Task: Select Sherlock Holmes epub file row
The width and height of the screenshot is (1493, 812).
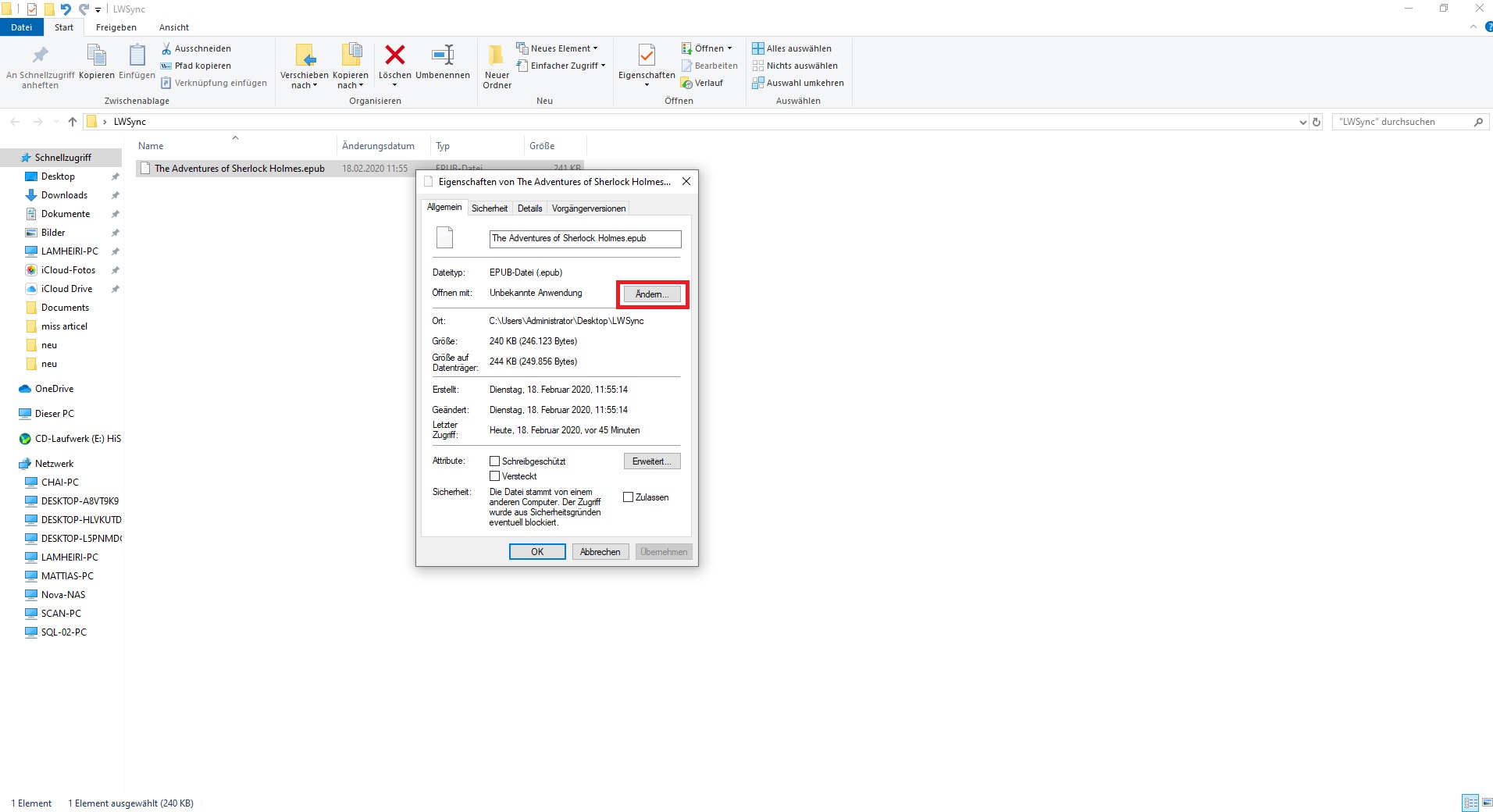Action: coord(360,169)
